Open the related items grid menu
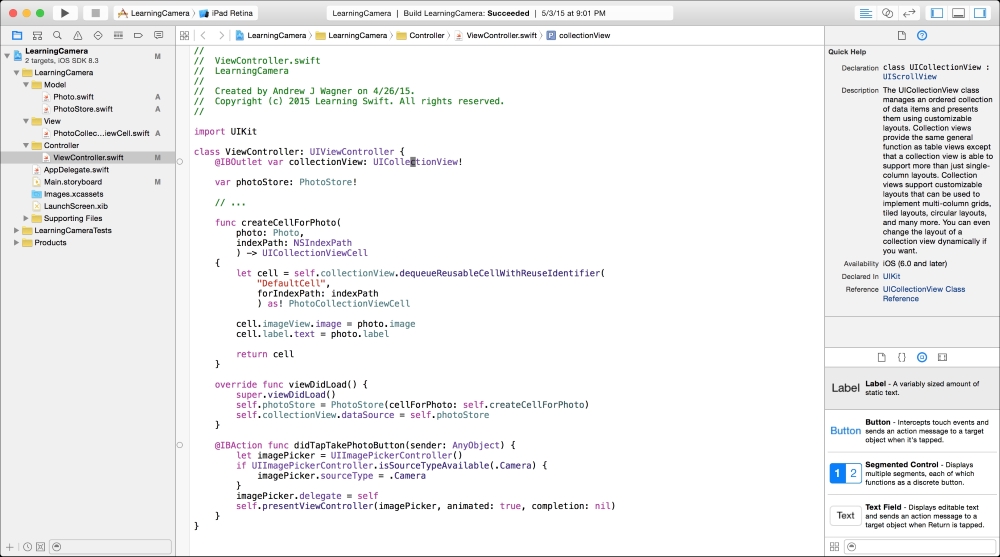The width and height of the screenshot is (1000, 557). point(184,36)
